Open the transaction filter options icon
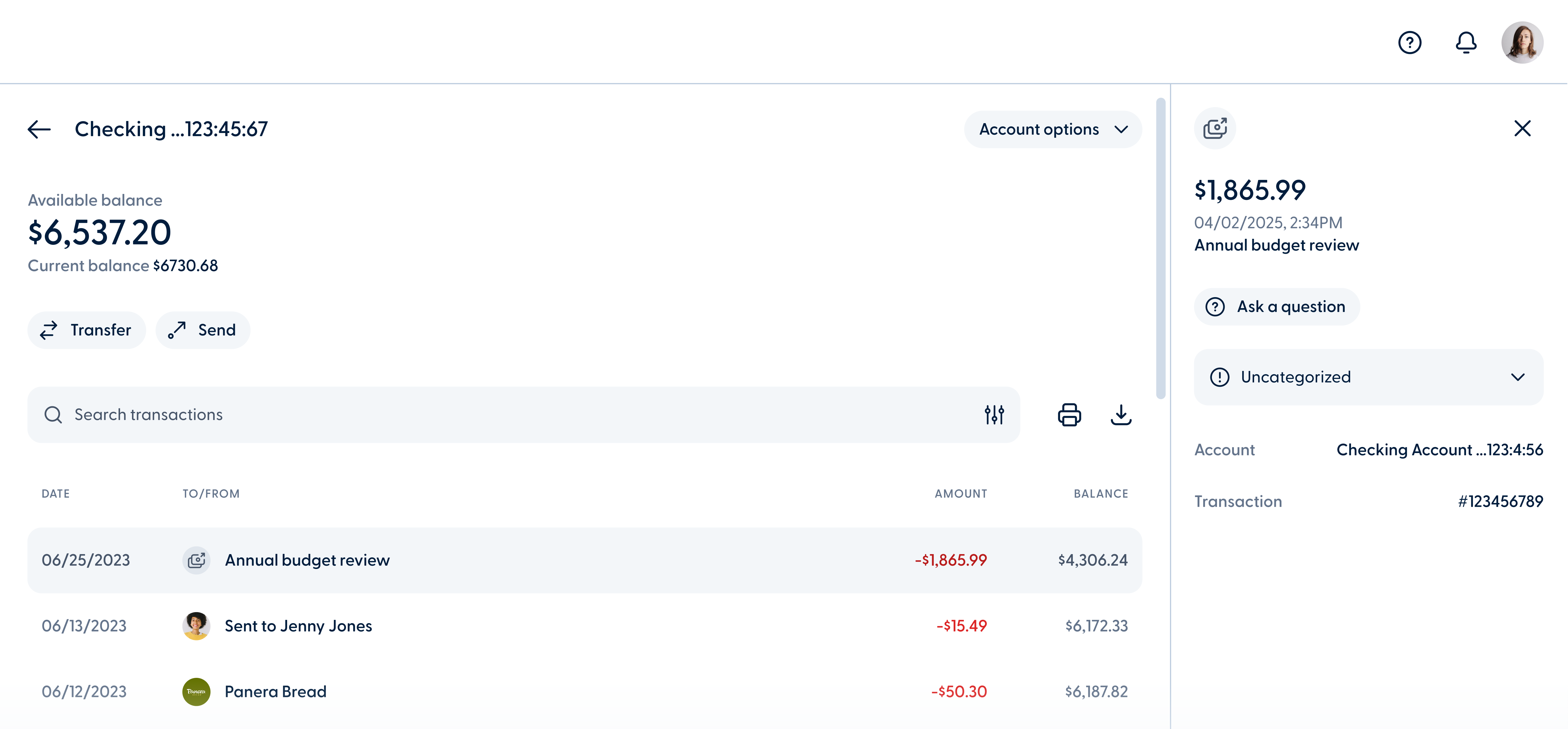This screenshot has height=729, width=1568. [x=994, y=415]
